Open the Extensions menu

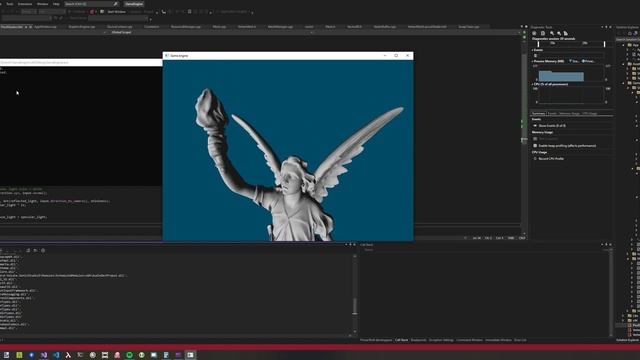tap(25, 4)
